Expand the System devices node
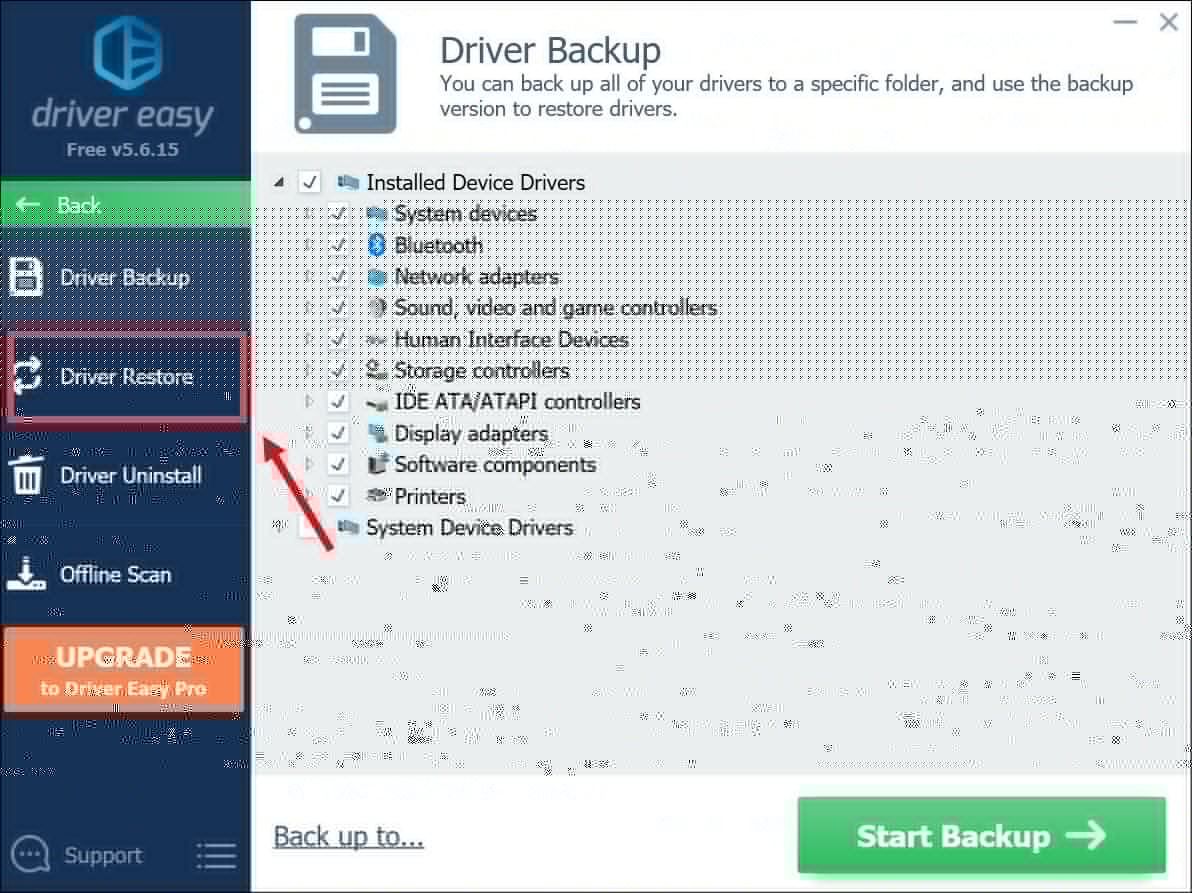Image resolution: width=1192 pixels, height=893 pixels. tap(308, 214)
